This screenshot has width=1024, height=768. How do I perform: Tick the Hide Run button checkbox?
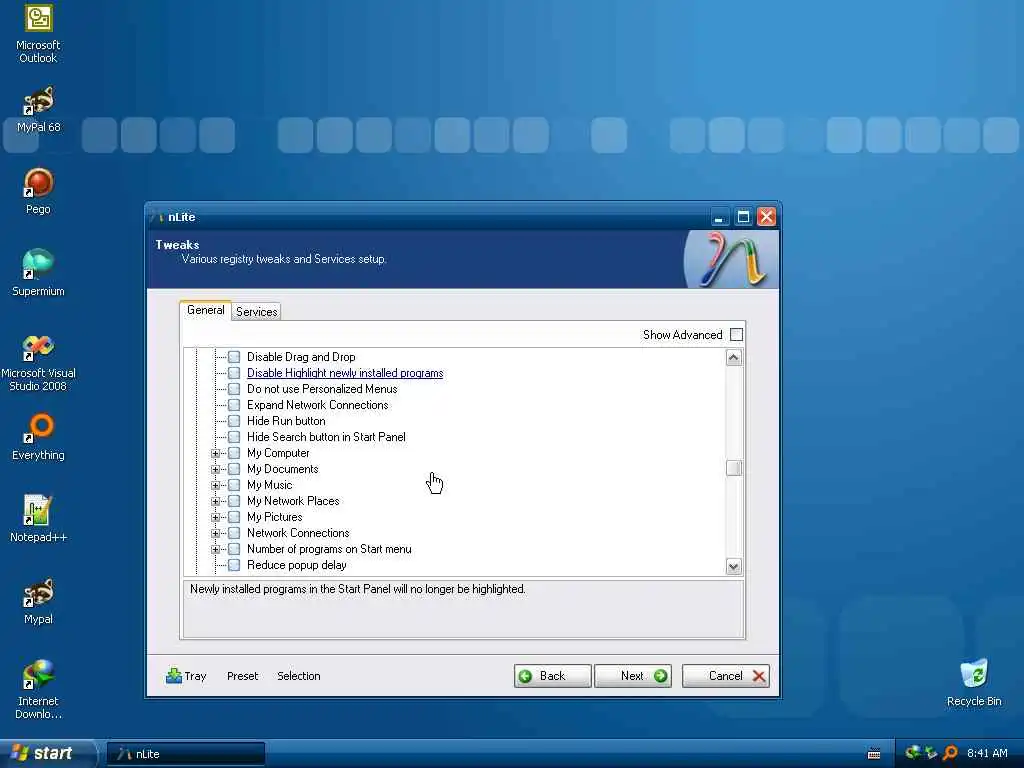(x=234, y=421)
